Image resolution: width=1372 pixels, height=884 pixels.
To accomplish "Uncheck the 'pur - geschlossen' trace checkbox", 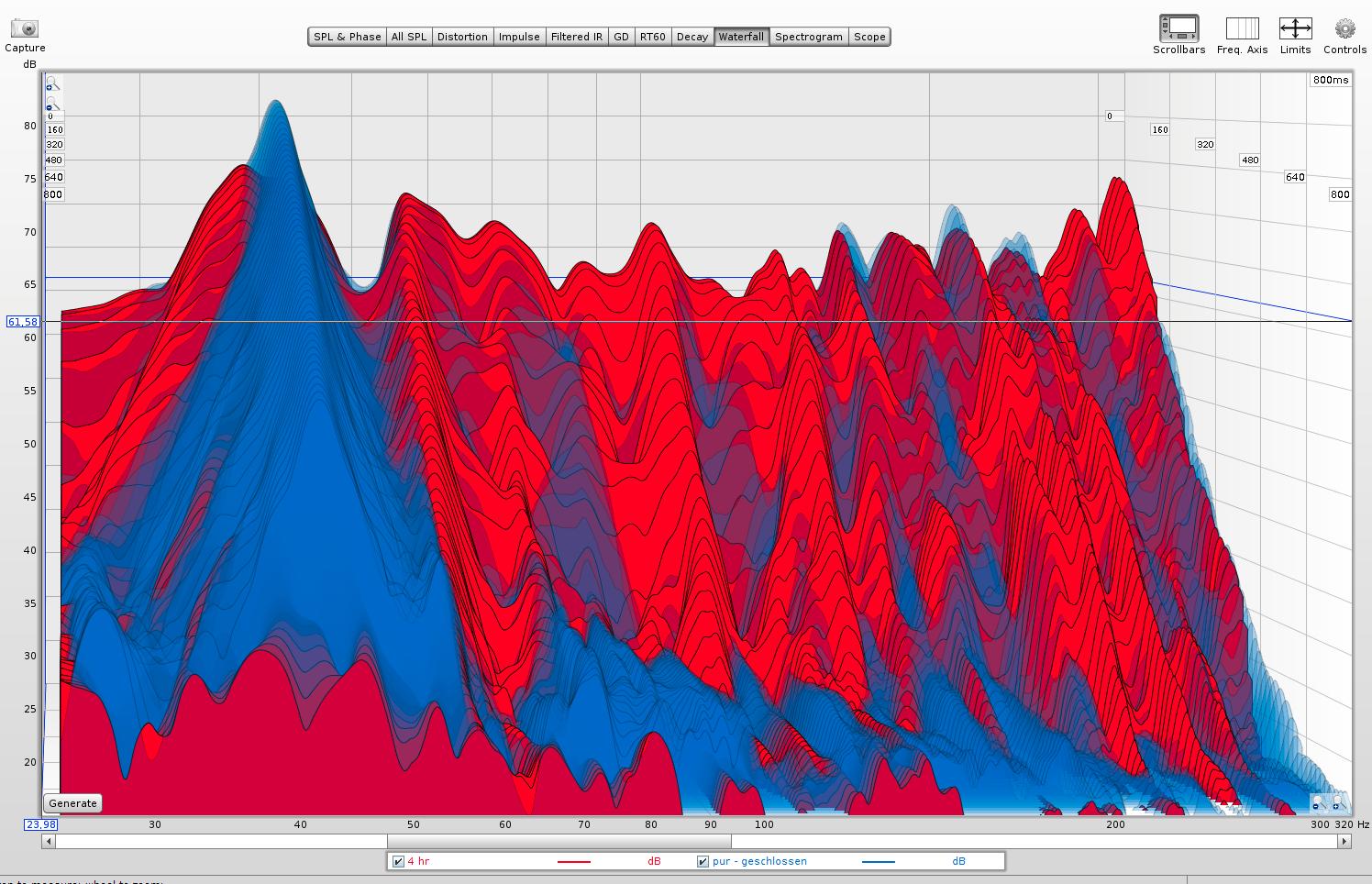I will 703,861.
